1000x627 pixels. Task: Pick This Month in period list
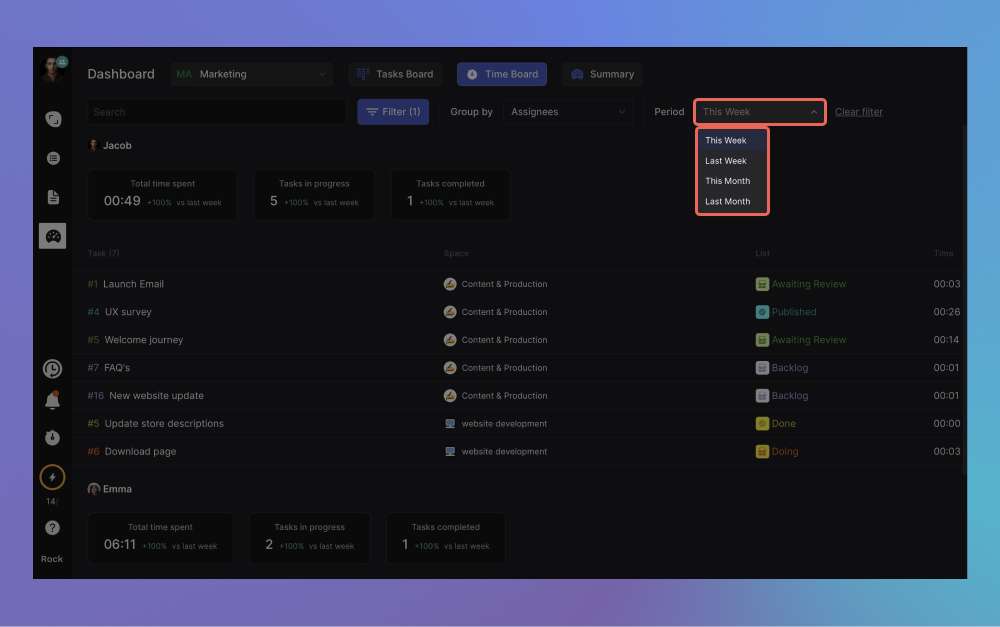[x=727, y=181]
